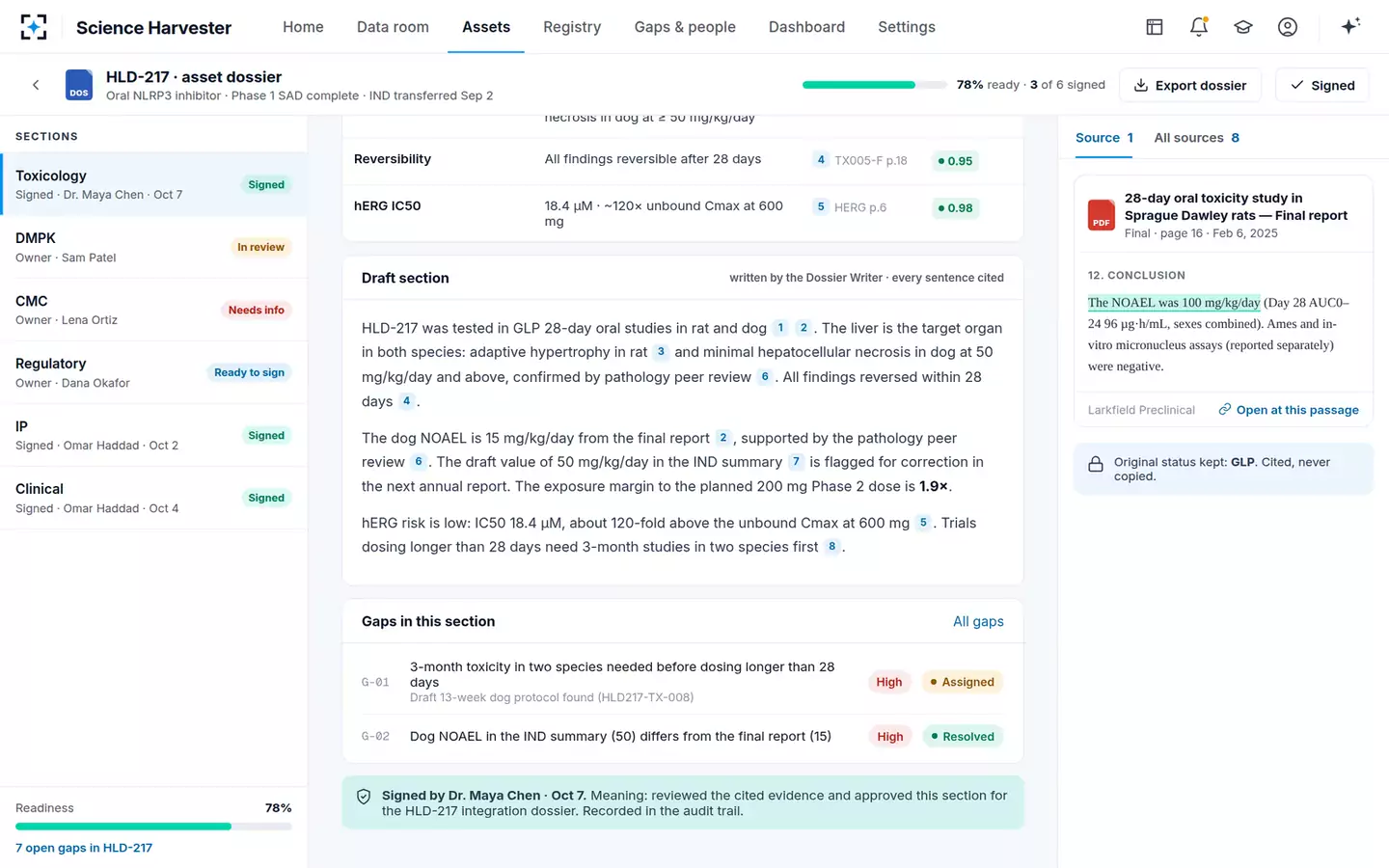Go back using the left chevron arrow

tap(36, 85)
